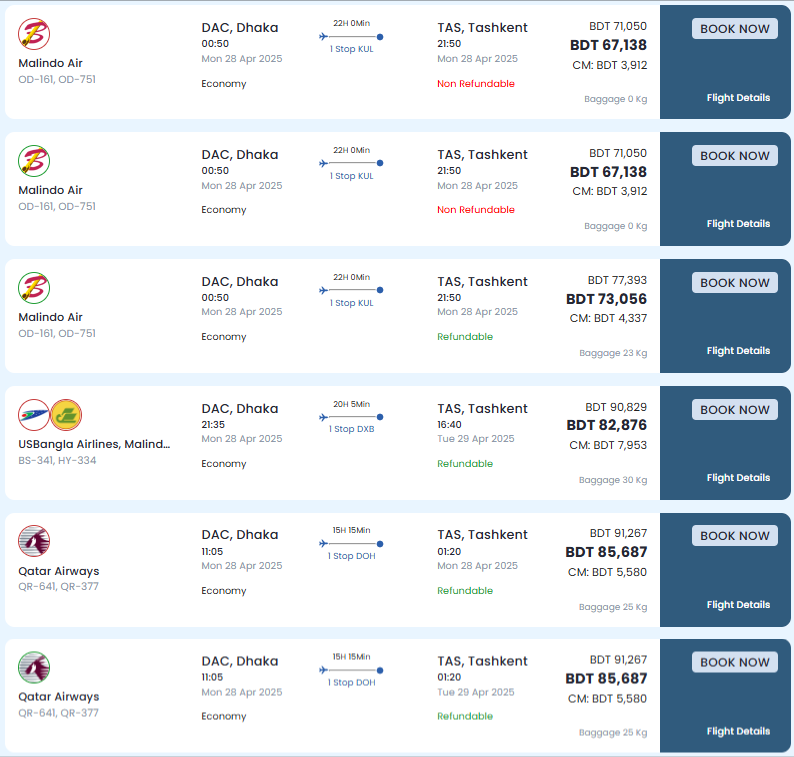Screen dimensions: 794x757
Task: Click the 1 Stop DXB stopover label
Action: pos(351,429)
